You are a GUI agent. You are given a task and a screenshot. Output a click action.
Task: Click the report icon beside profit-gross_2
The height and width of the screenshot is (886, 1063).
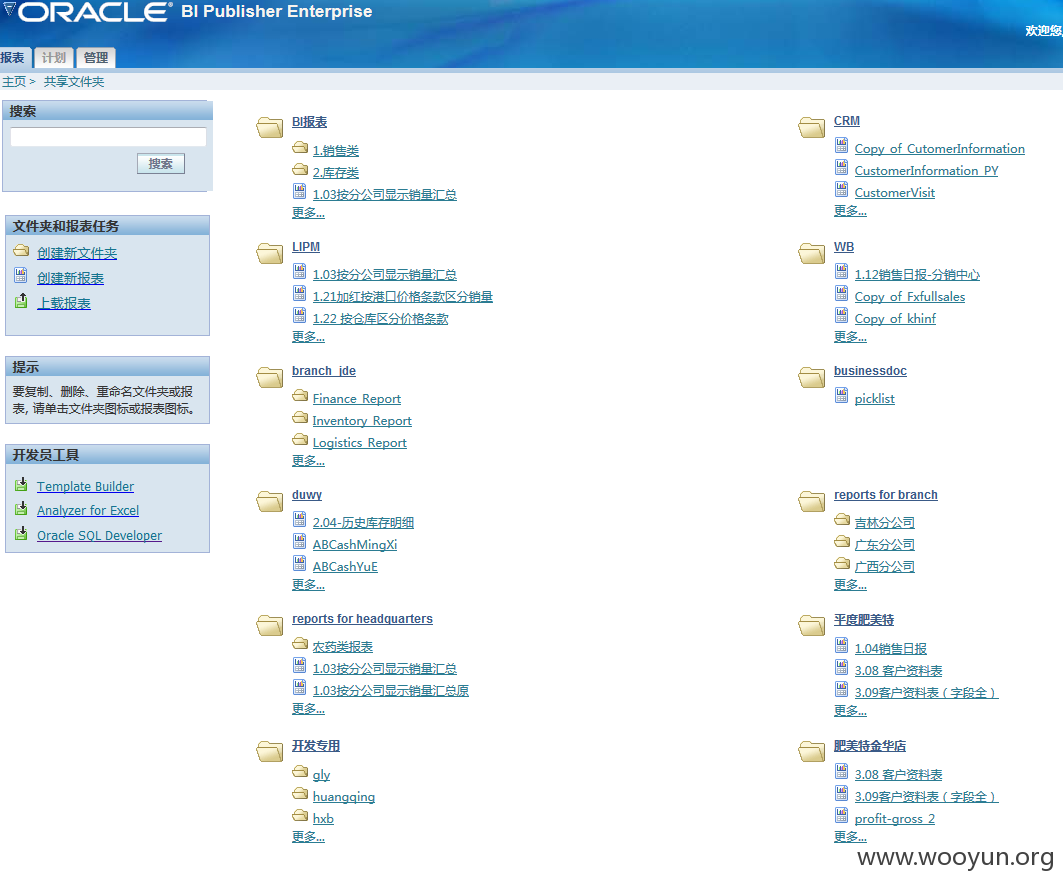(x=841, y=815)
